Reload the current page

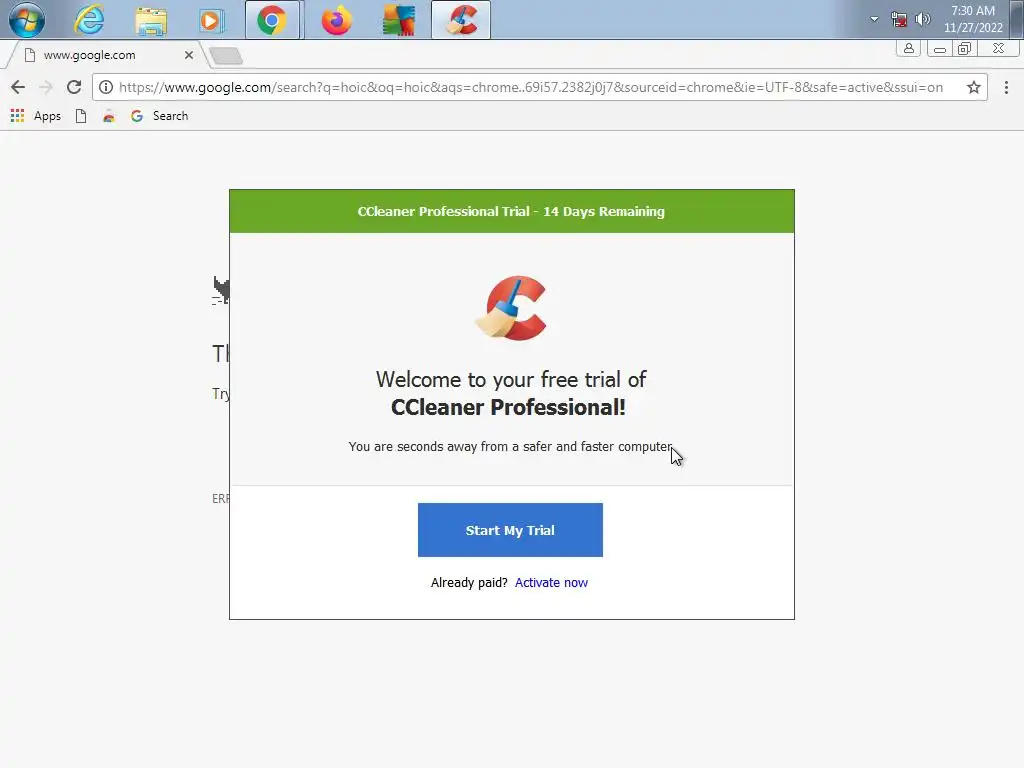click(x=74, y=87)
